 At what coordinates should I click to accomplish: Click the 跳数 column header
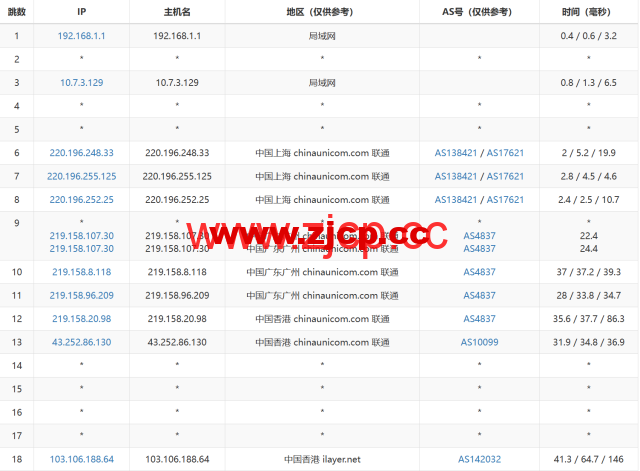[17, 12]
